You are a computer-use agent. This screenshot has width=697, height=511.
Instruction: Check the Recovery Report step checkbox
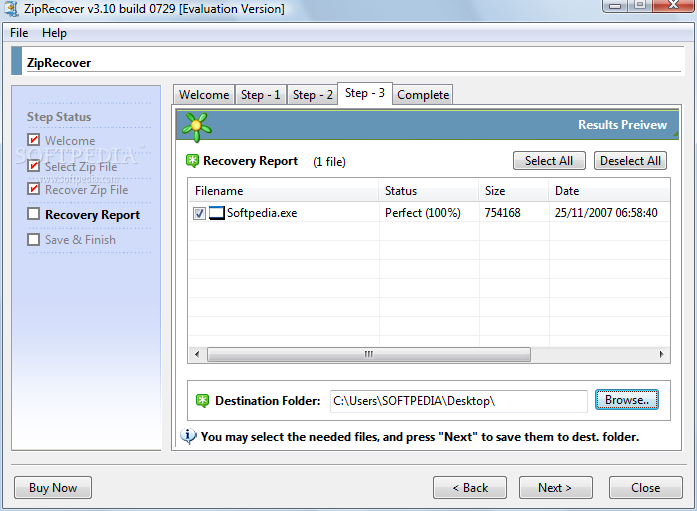point(34,214)
